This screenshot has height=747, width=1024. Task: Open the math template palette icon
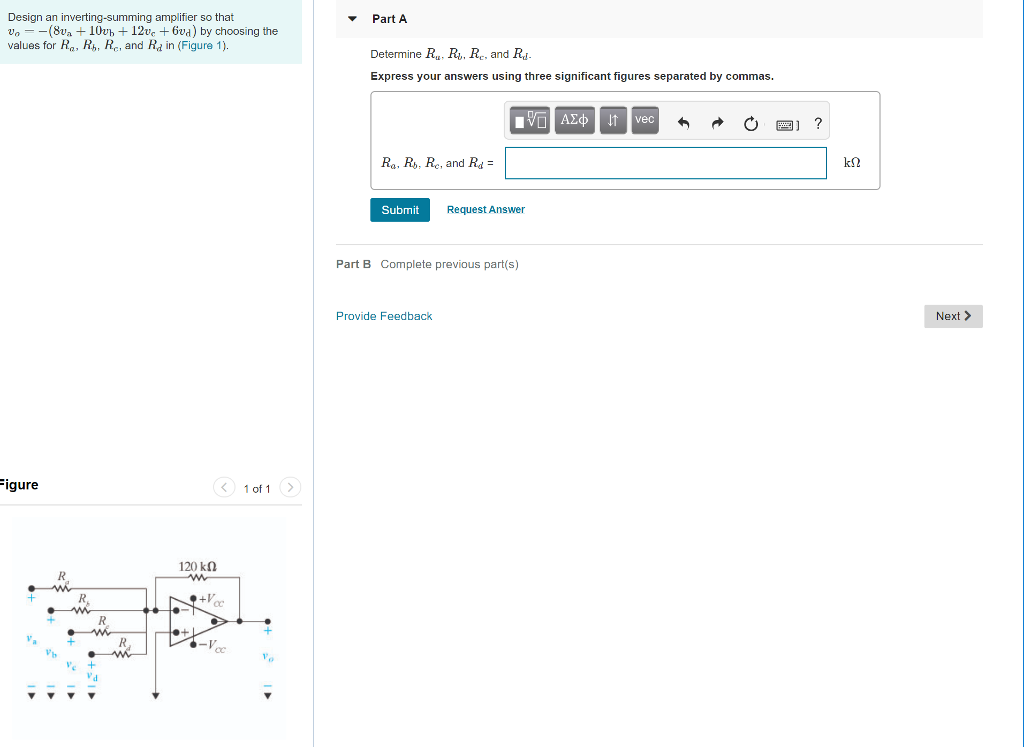pyautogui.click(x=529, y=119)
